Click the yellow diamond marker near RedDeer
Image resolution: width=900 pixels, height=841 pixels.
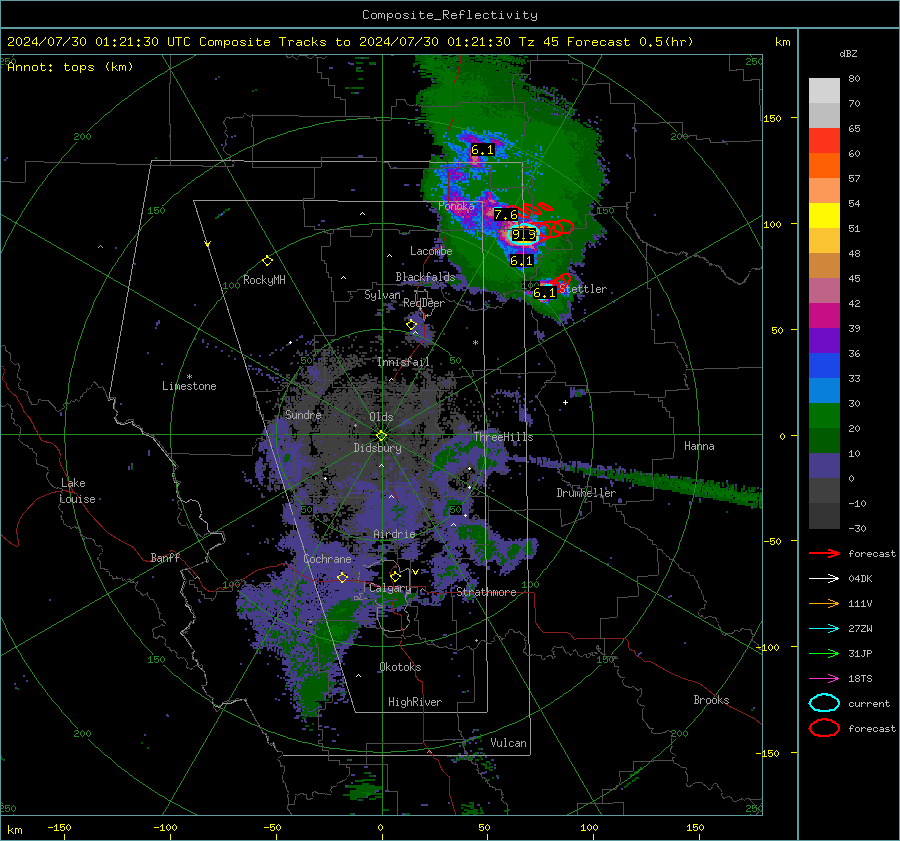(x=411, y=325)
